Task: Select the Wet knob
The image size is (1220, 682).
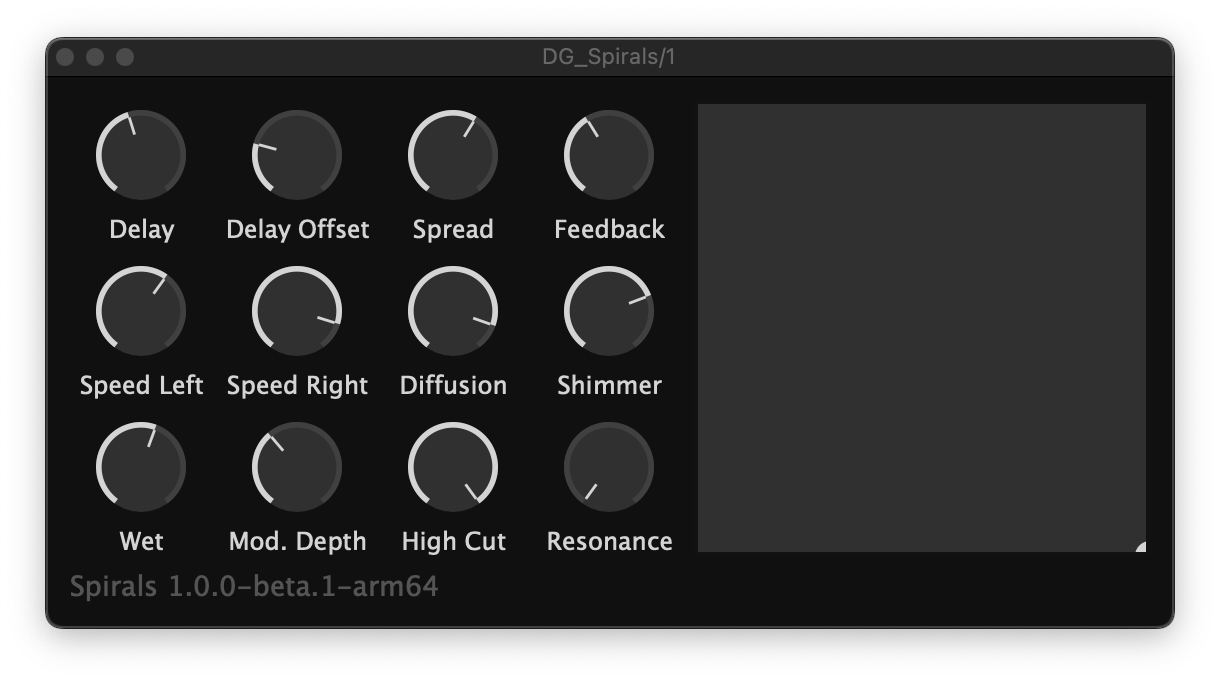Action: tap(141, 467)
